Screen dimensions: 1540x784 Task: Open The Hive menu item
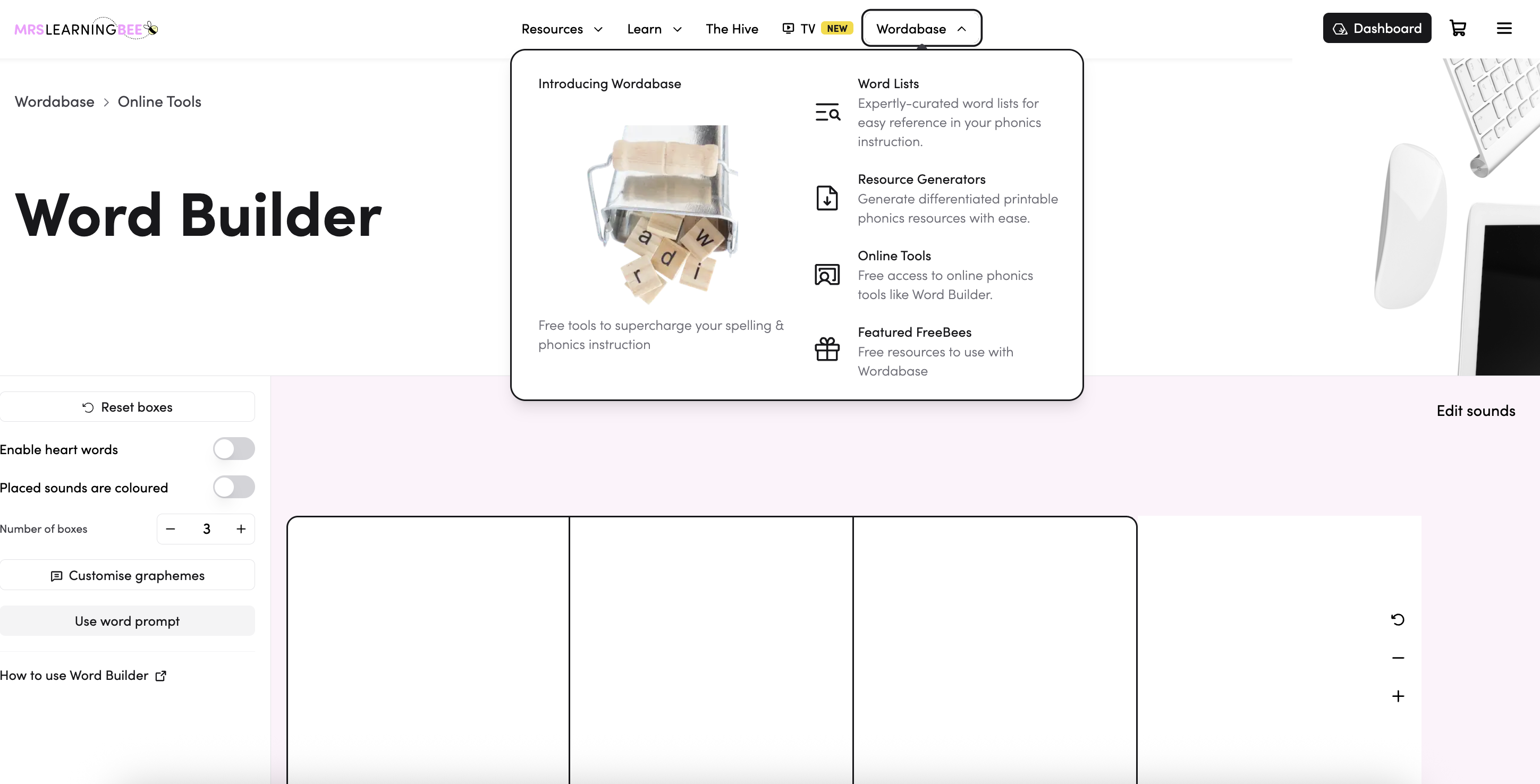[732, 29]
